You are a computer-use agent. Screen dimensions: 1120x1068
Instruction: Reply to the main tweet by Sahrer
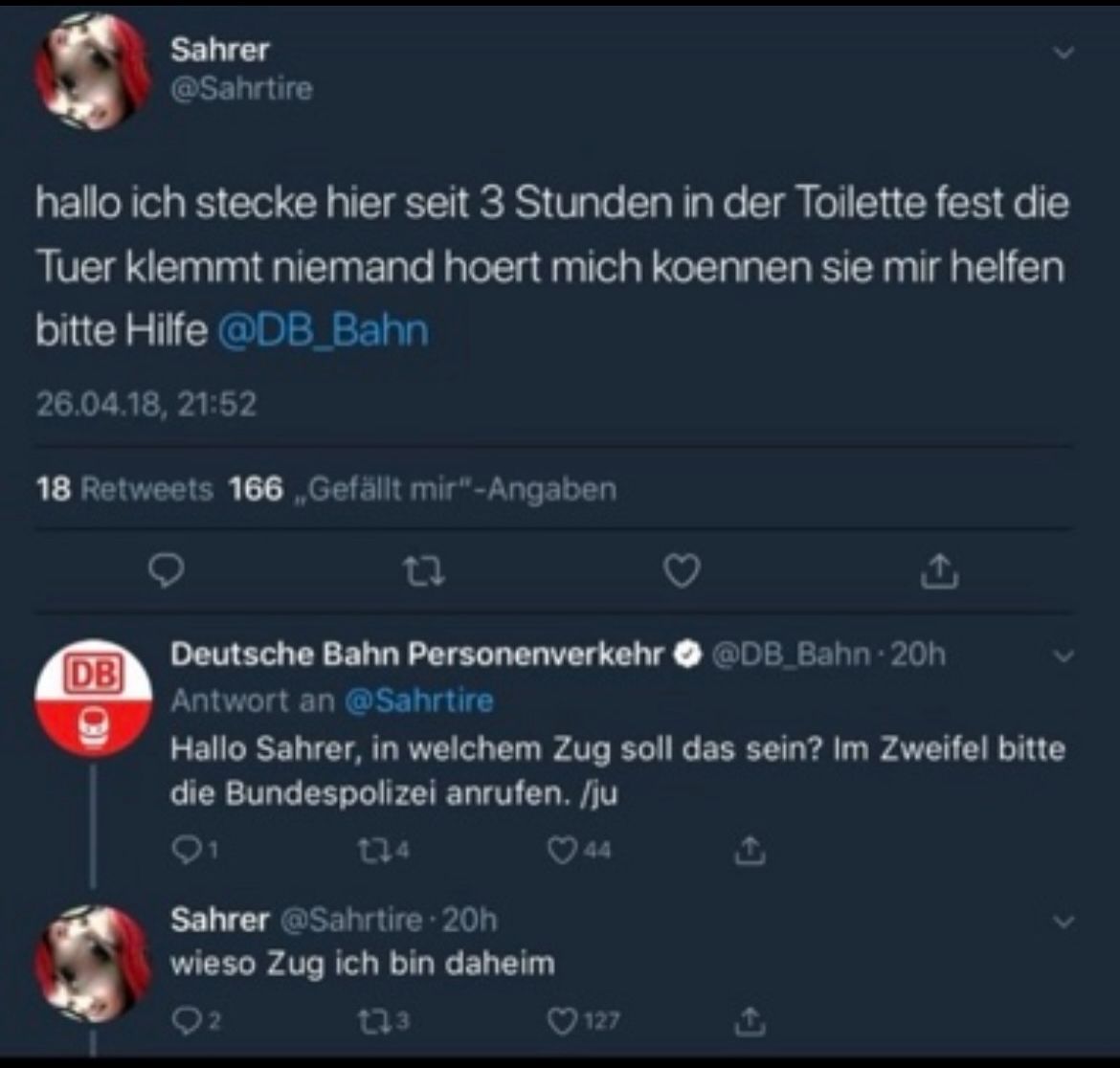point(168,571)
